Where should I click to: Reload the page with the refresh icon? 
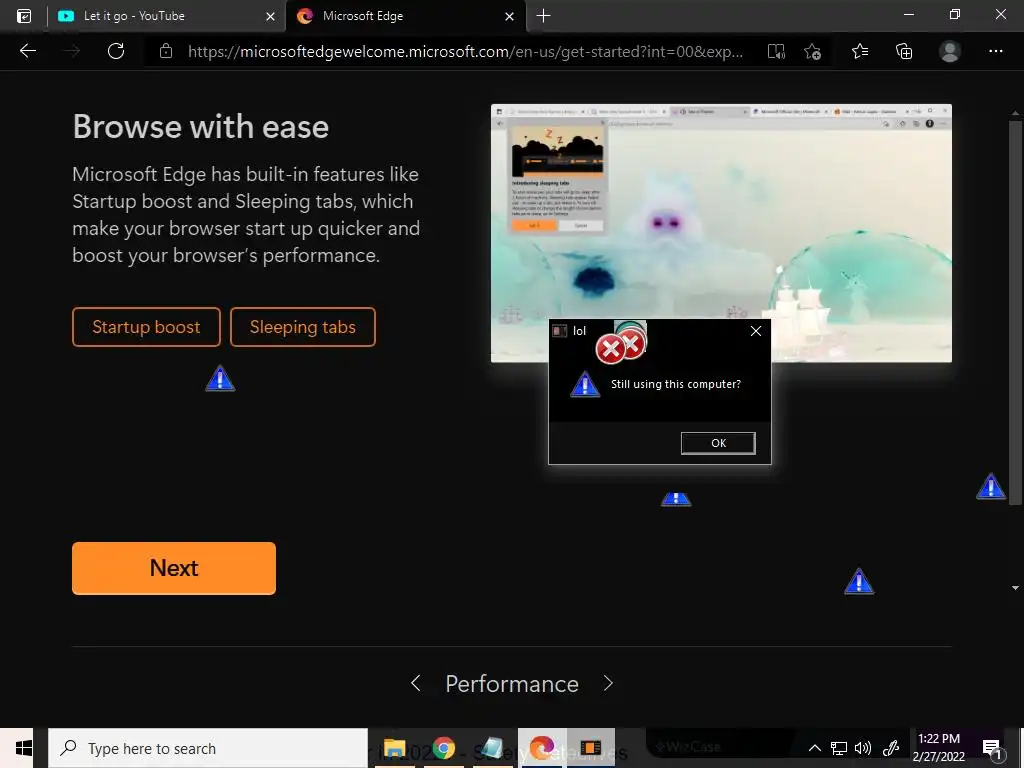[116, 51]
